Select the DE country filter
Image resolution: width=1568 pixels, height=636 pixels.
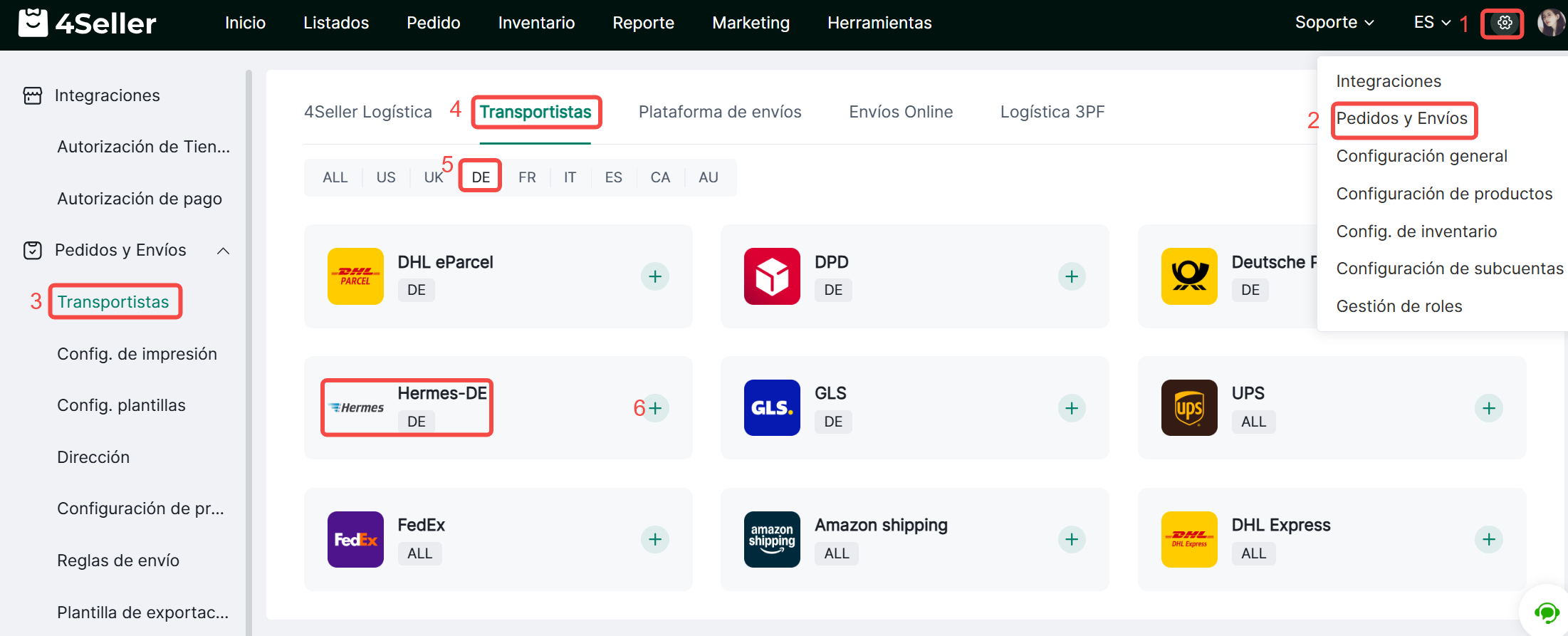[481, 177]
